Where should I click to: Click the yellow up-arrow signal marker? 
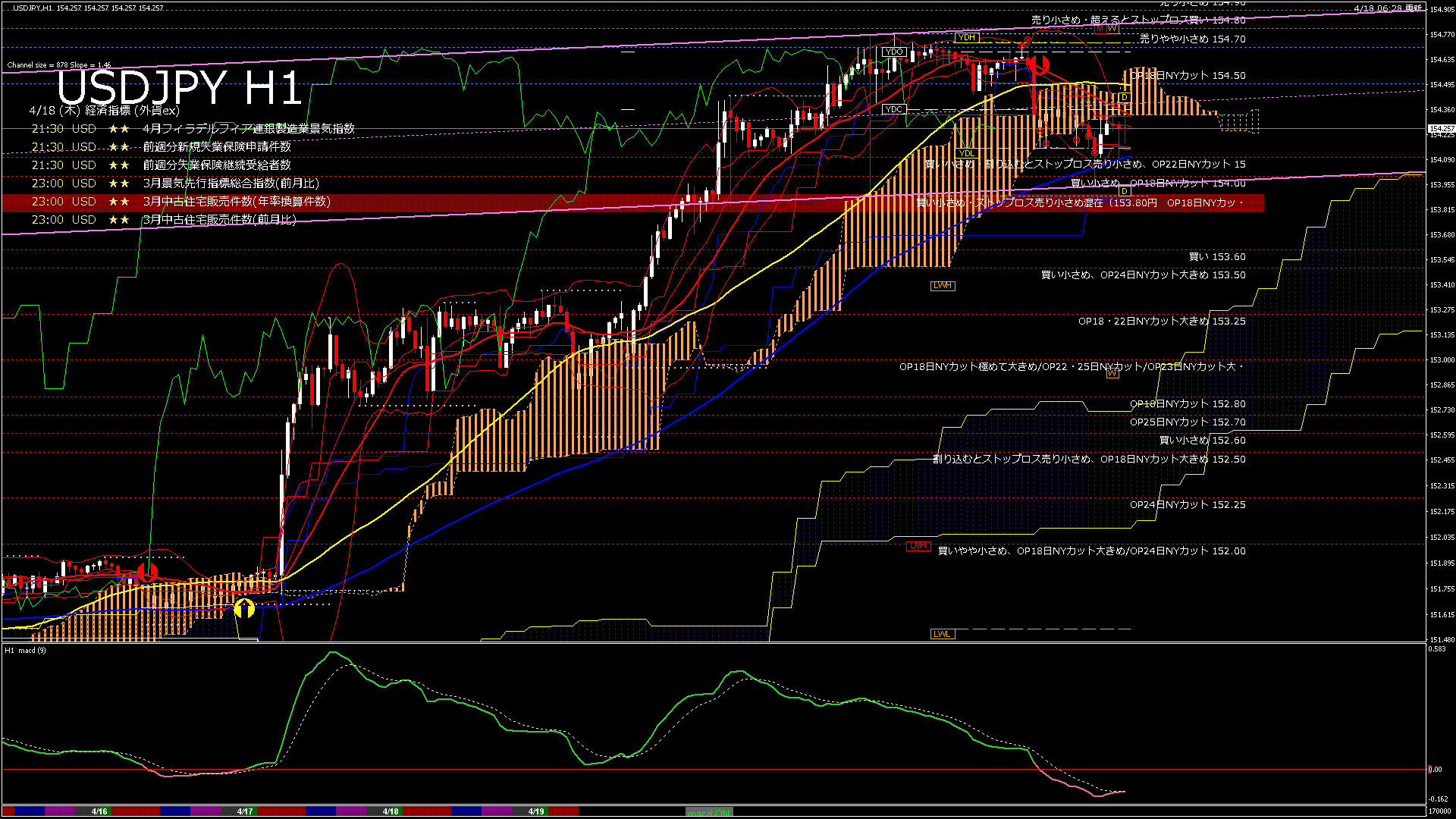244,608
